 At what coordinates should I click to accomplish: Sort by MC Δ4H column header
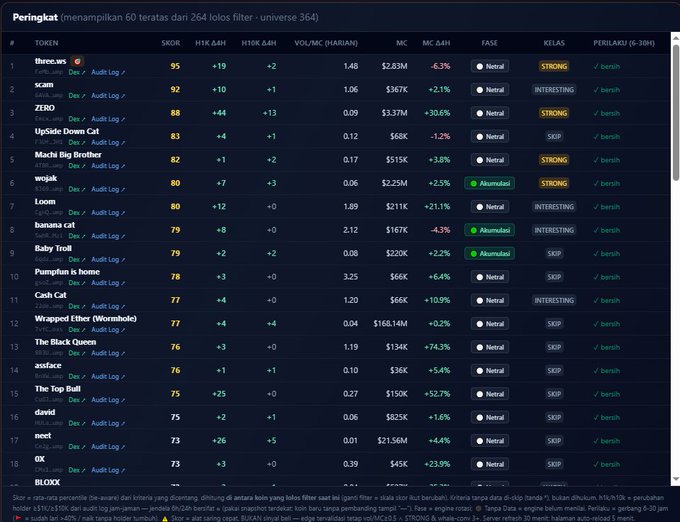click(436, 43)
